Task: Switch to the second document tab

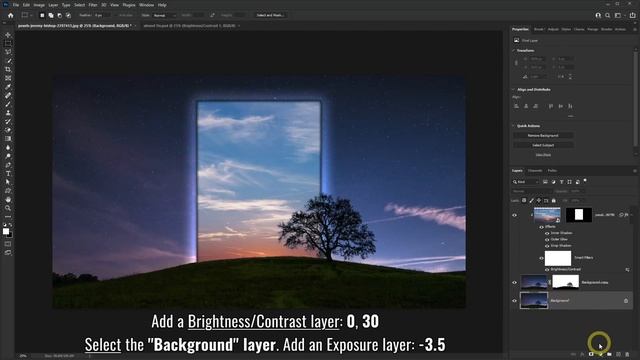Action: click(x=189, y=26)
